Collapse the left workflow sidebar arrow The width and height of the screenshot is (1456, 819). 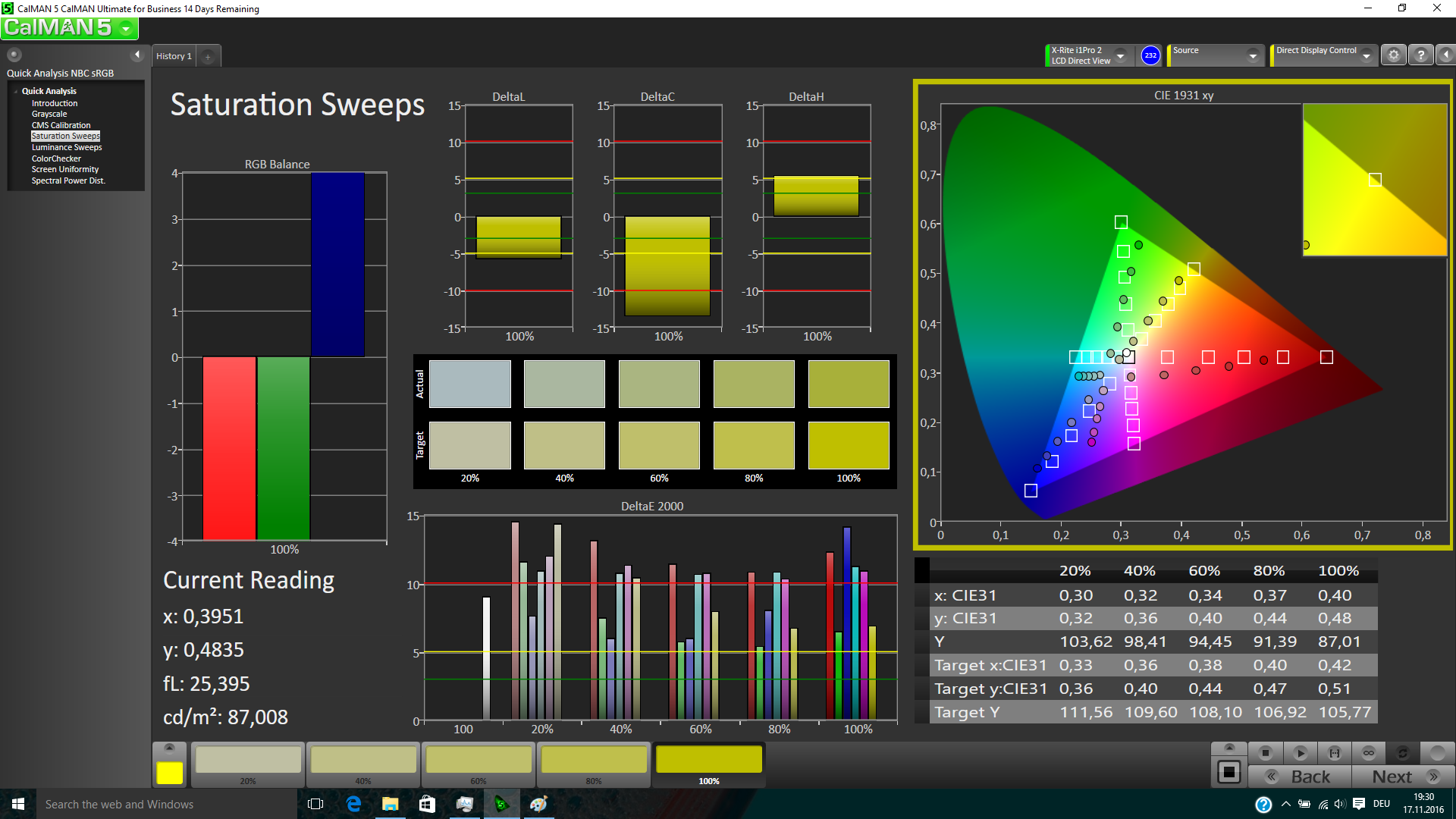137,55
